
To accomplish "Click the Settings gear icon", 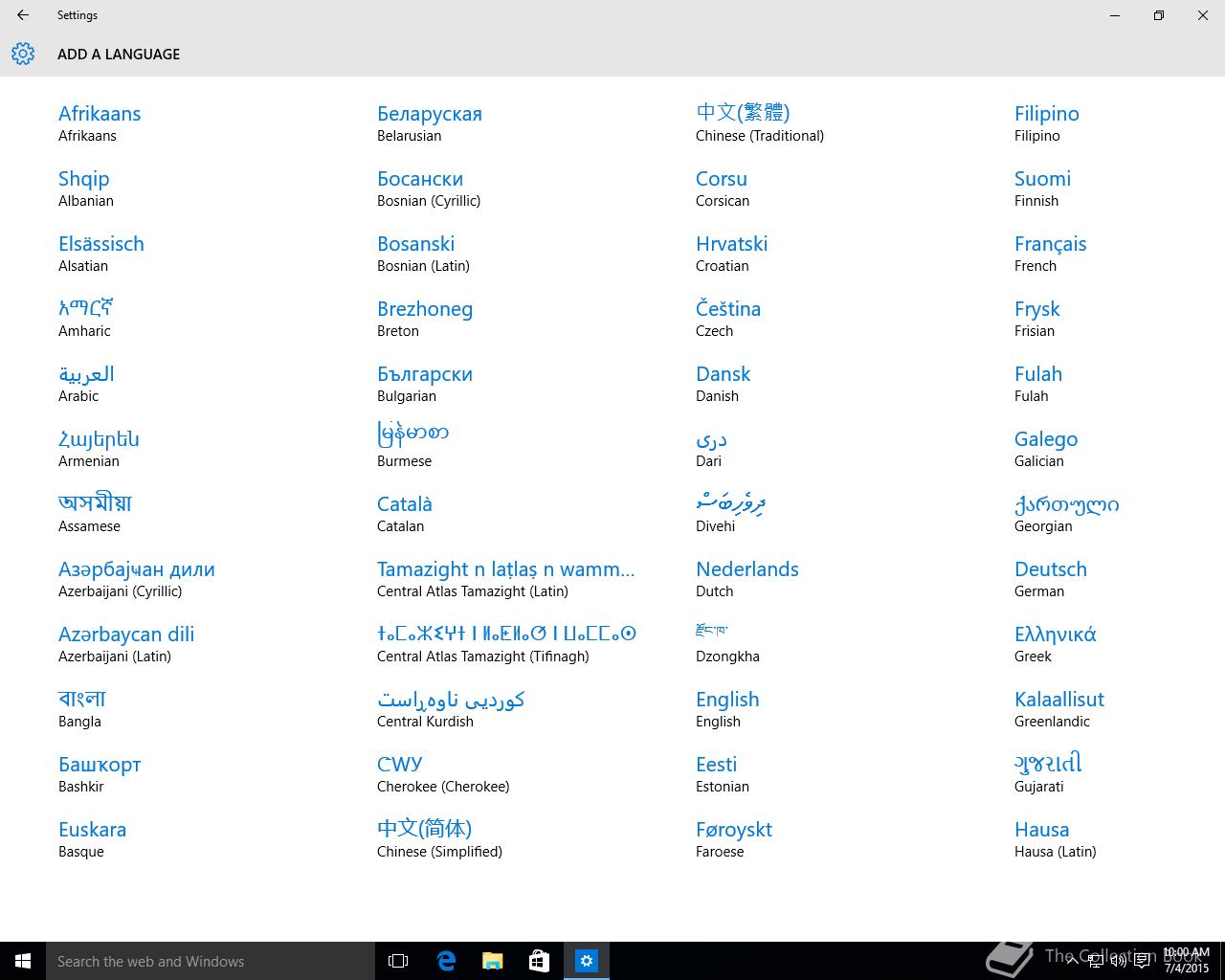I will pyautogui.click(x=23, y=54).
